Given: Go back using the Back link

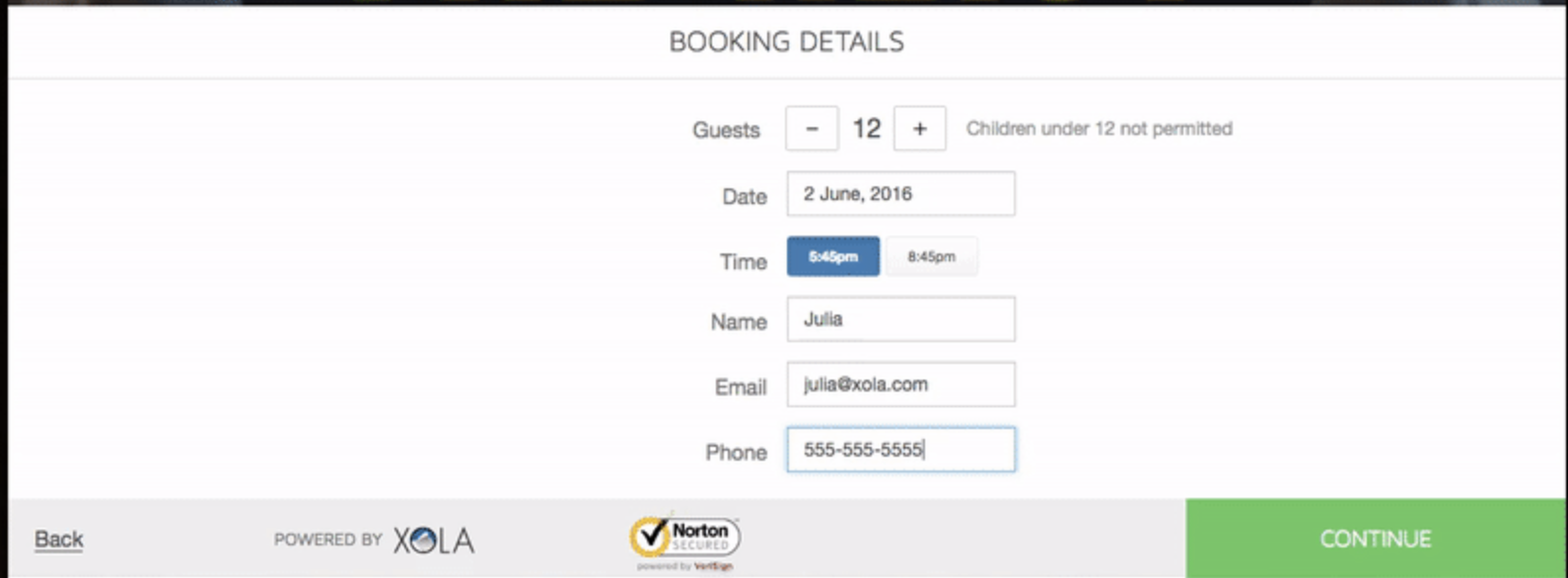Looking at the screenshot, I should point(59,539).
